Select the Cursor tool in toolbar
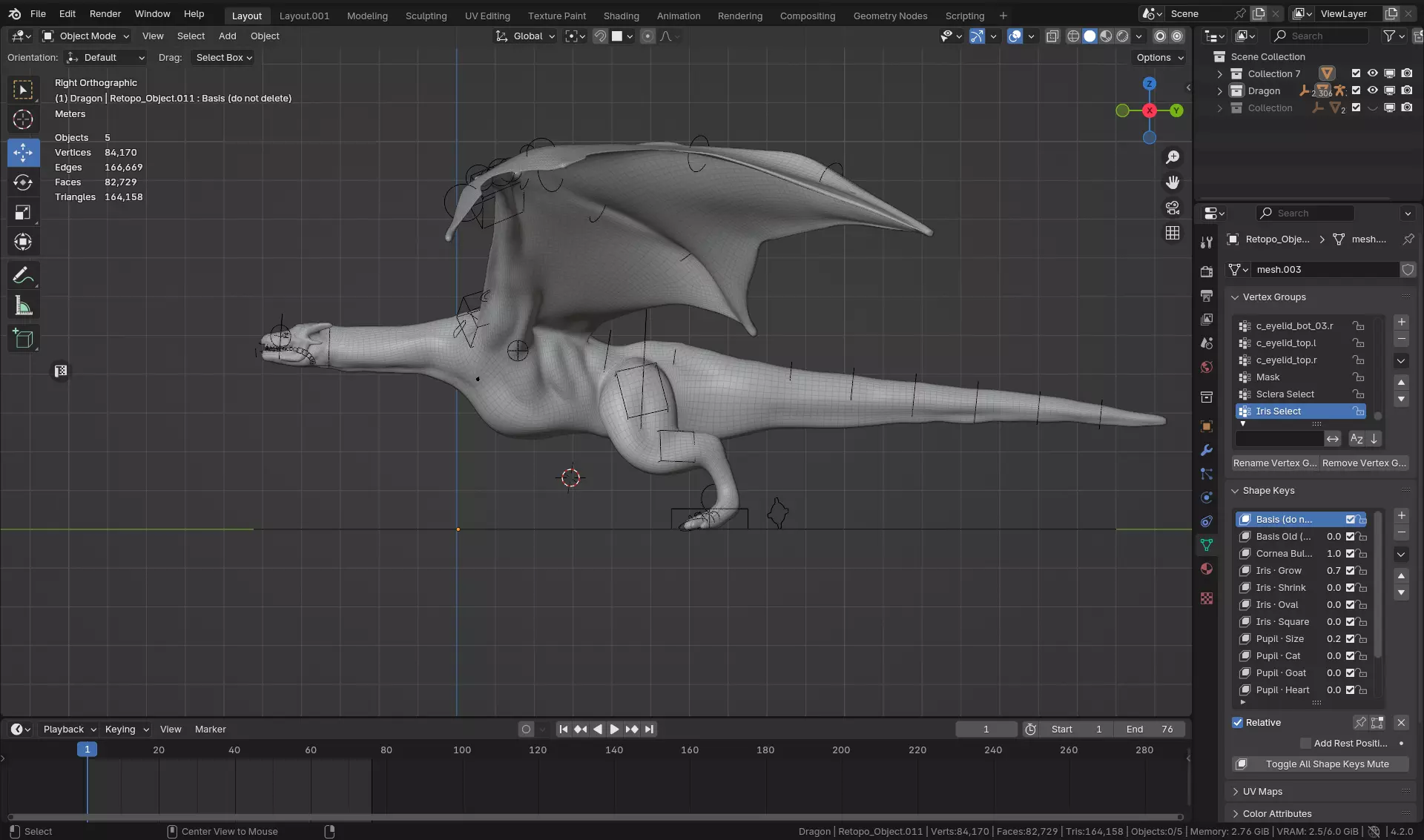The image size is (1424, 840). click(23, 119)
